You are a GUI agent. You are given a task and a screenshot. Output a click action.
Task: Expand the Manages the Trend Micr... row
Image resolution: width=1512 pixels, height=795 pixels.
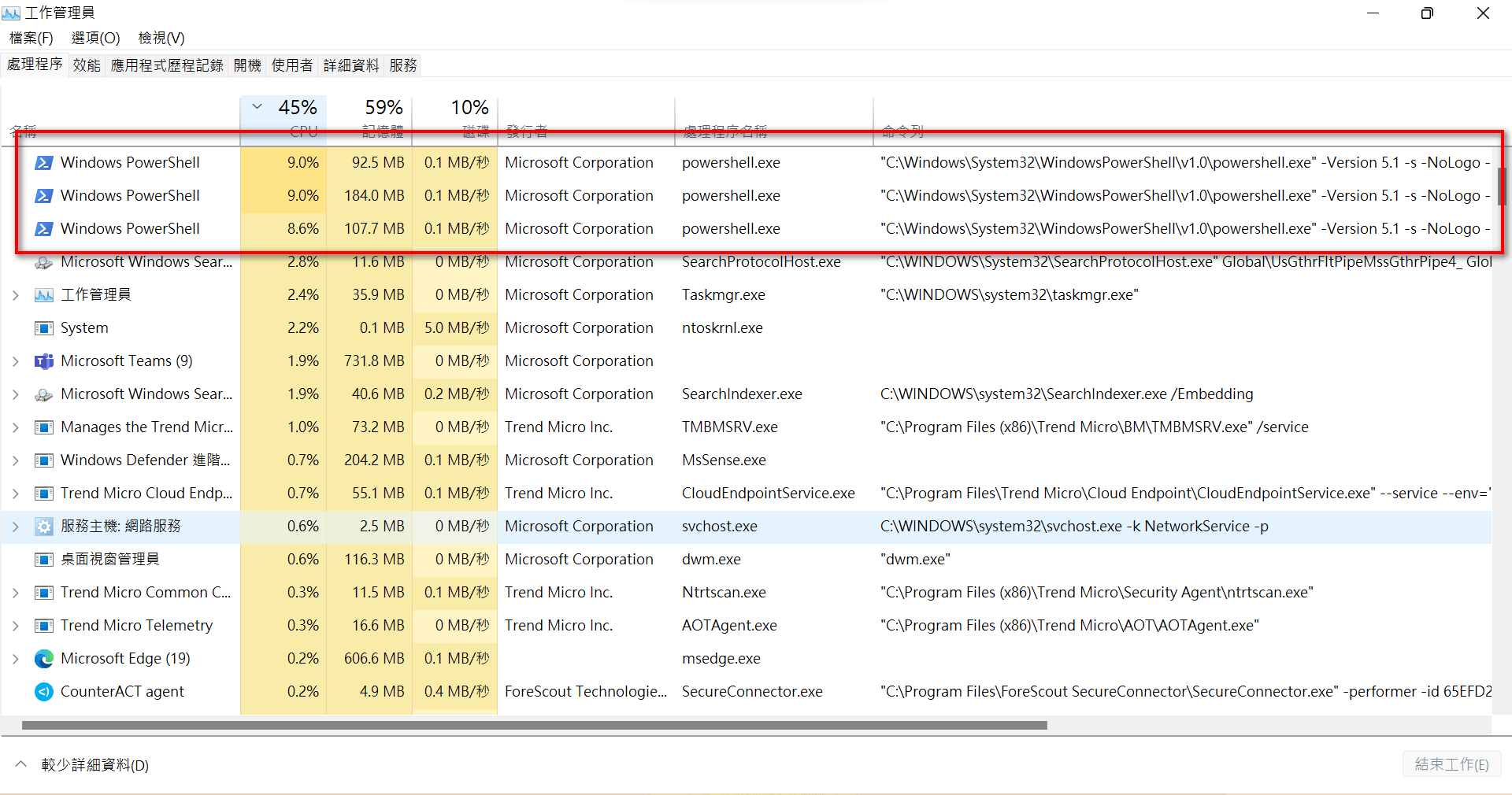coord(16,427)
